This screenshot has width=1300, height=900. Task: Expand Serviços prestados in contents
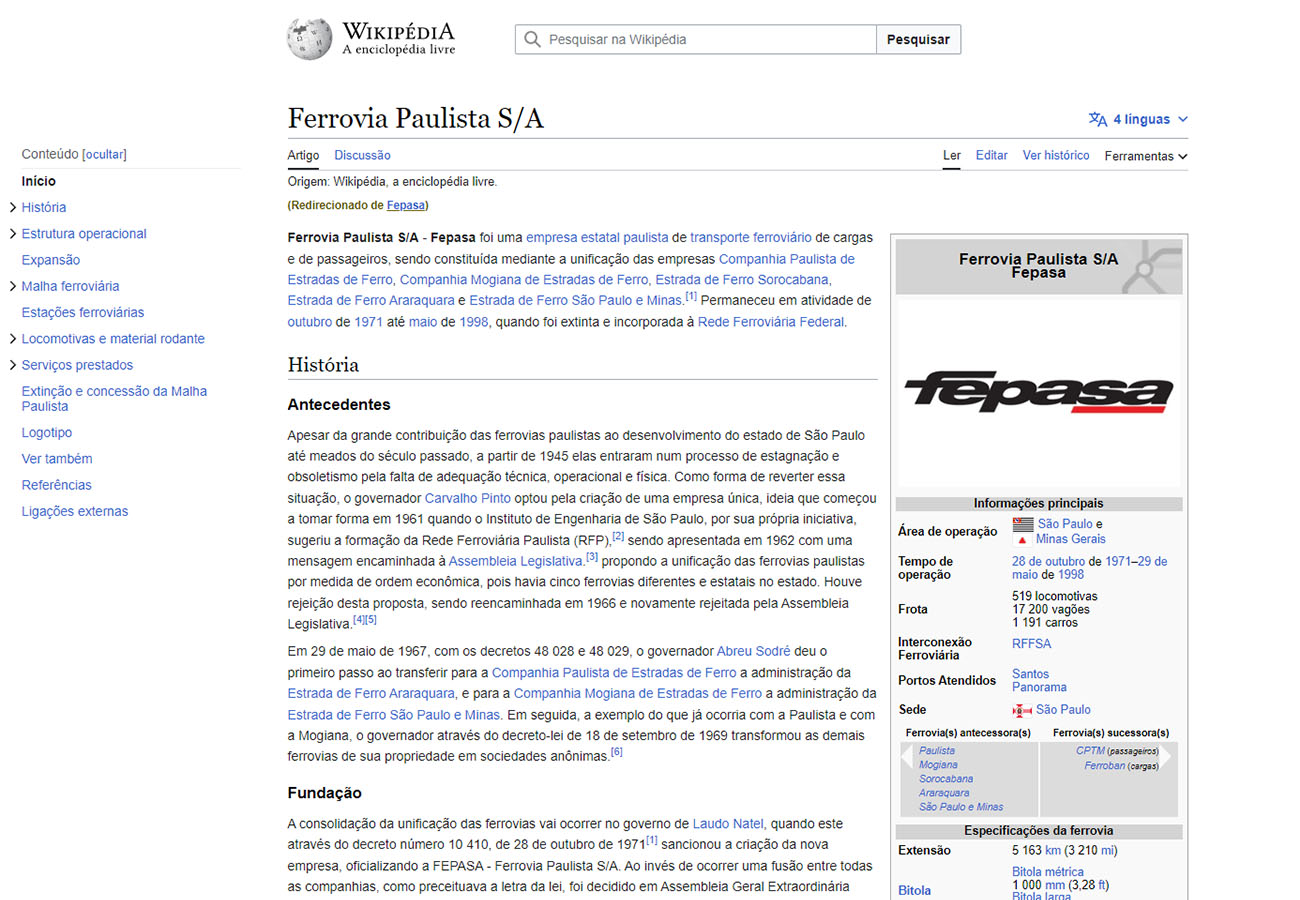pos(12,365)
